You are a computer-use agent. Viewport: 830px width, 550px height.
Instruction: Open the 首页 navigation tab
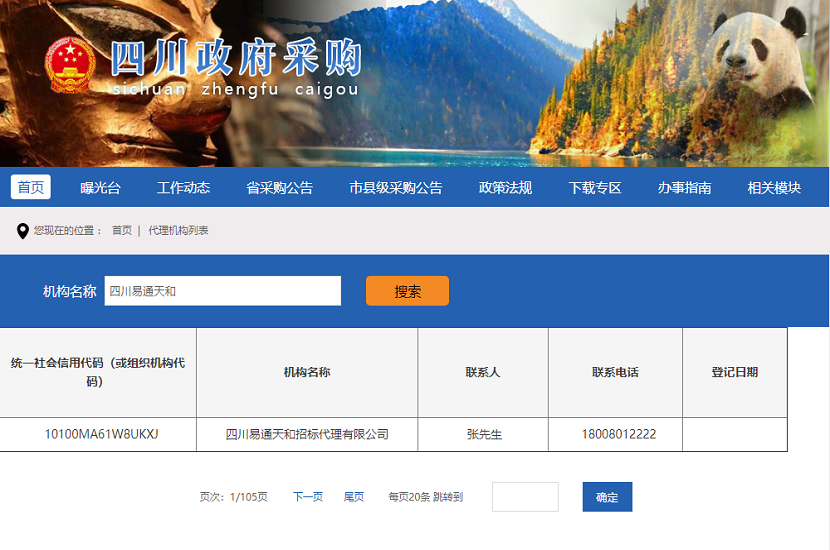point(31,187)
